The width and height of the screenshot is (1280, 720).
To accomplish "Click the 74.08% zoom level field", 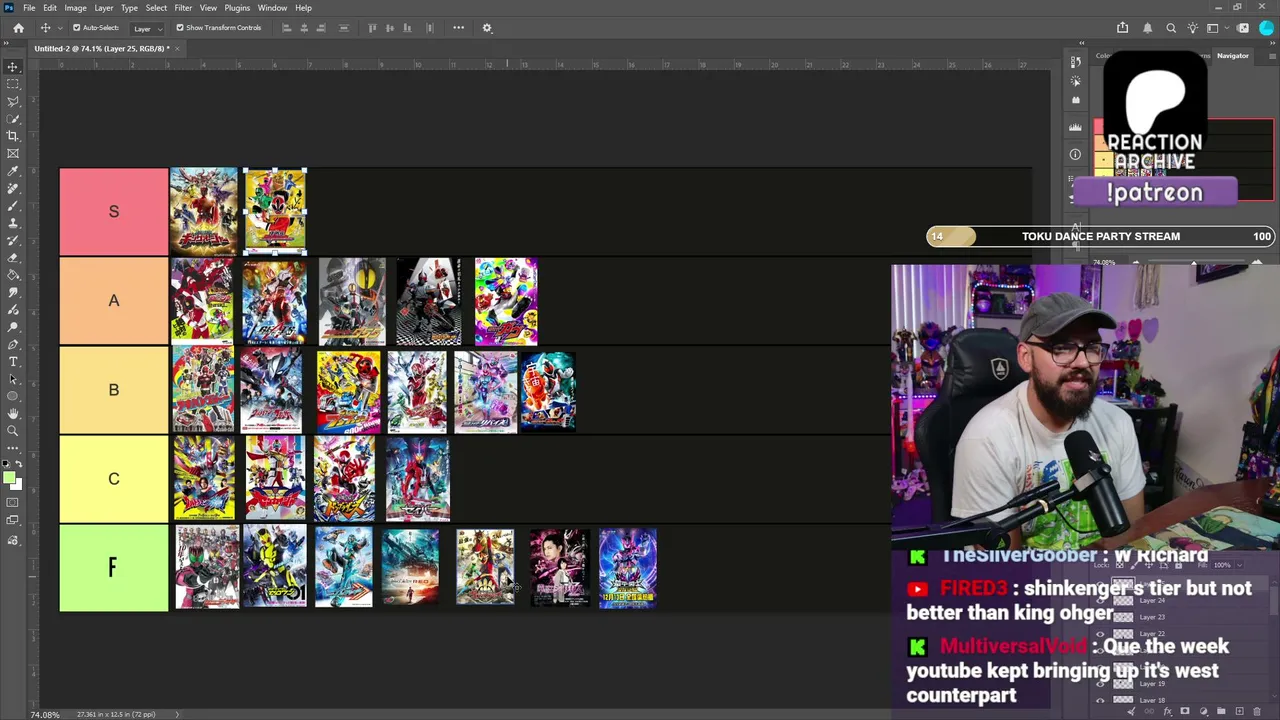I will coord(44,714).
